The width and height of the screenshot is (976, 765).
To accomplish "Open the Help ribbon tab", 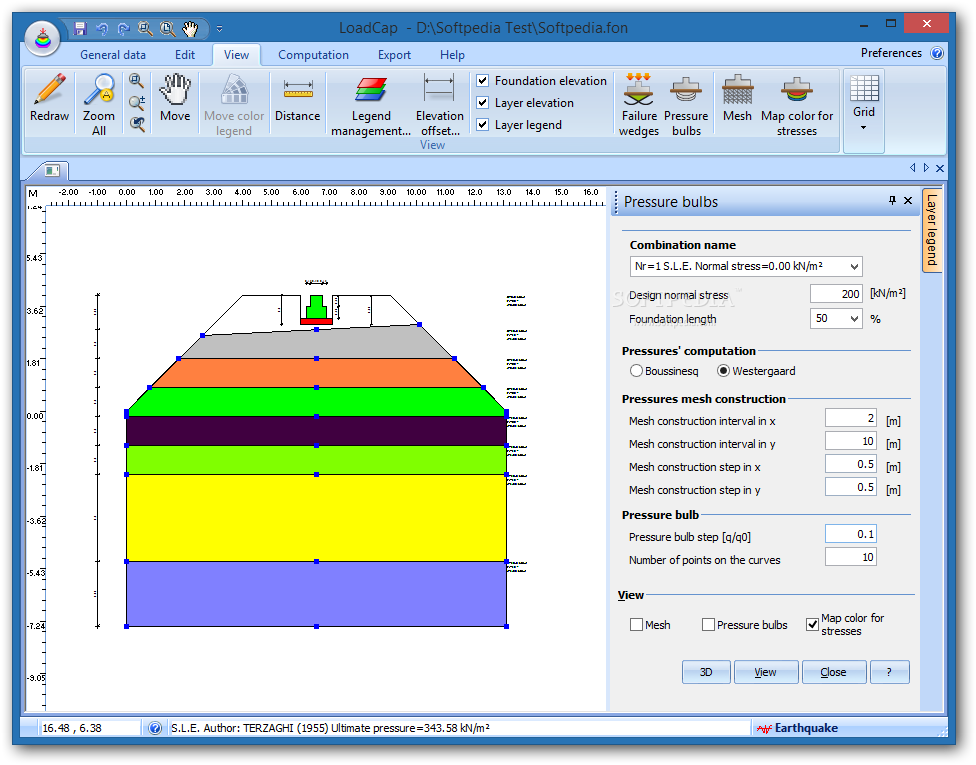I will [x=453, y=55].
